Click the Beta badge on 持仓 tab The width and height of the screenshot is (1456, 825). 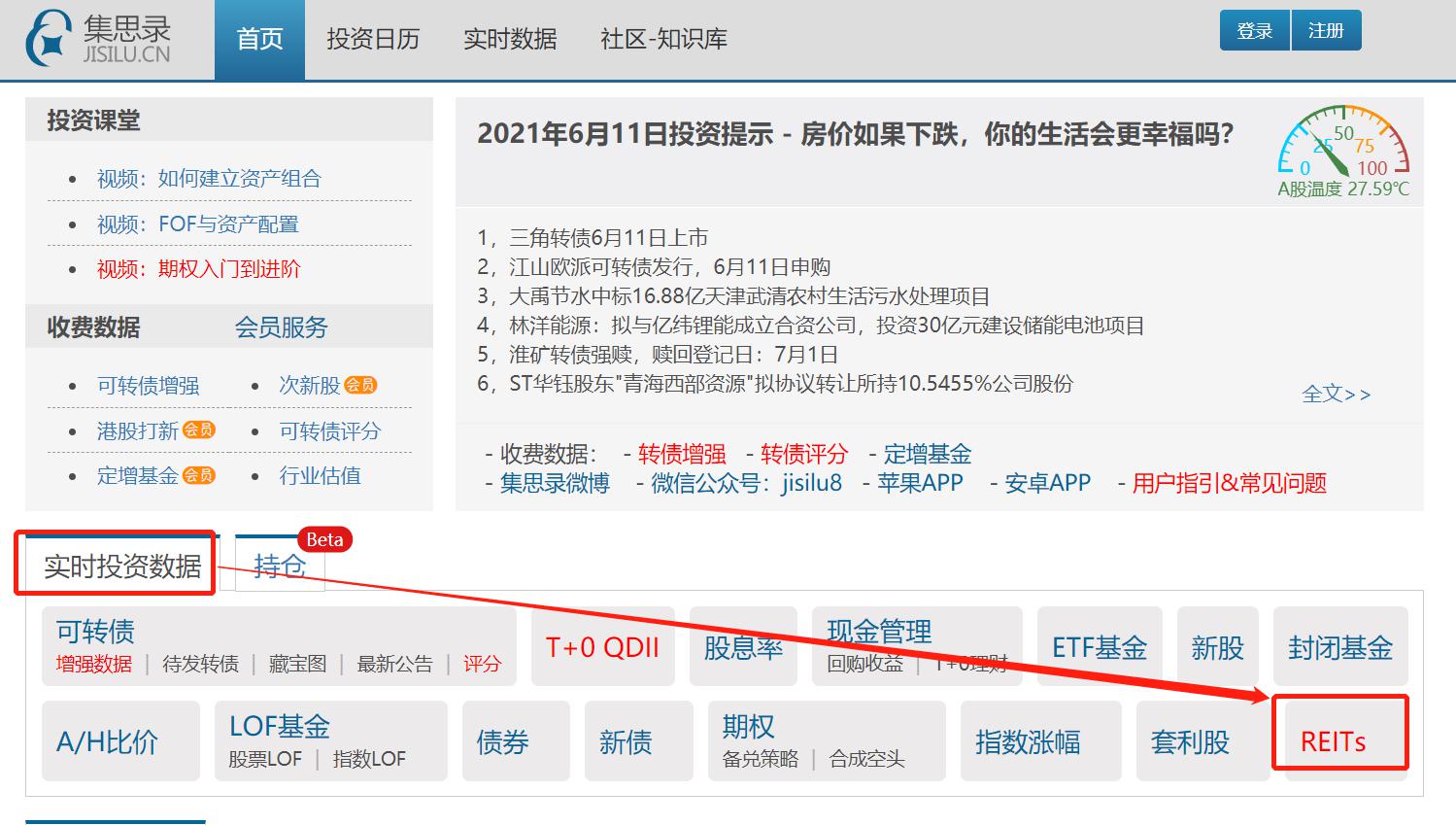point(324,539)
